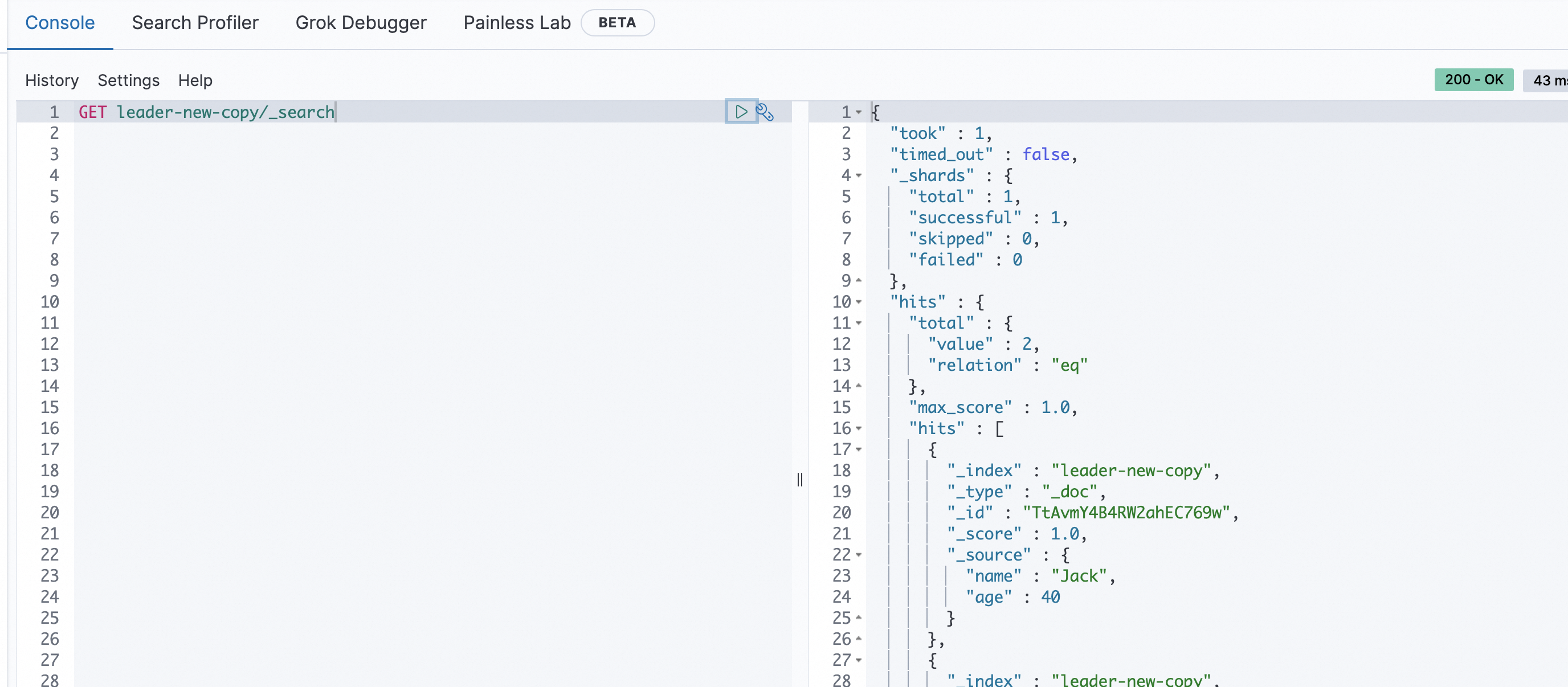Open the History panel
The height and width of the screenshot is (687, 1568).
tap(52, 80)
